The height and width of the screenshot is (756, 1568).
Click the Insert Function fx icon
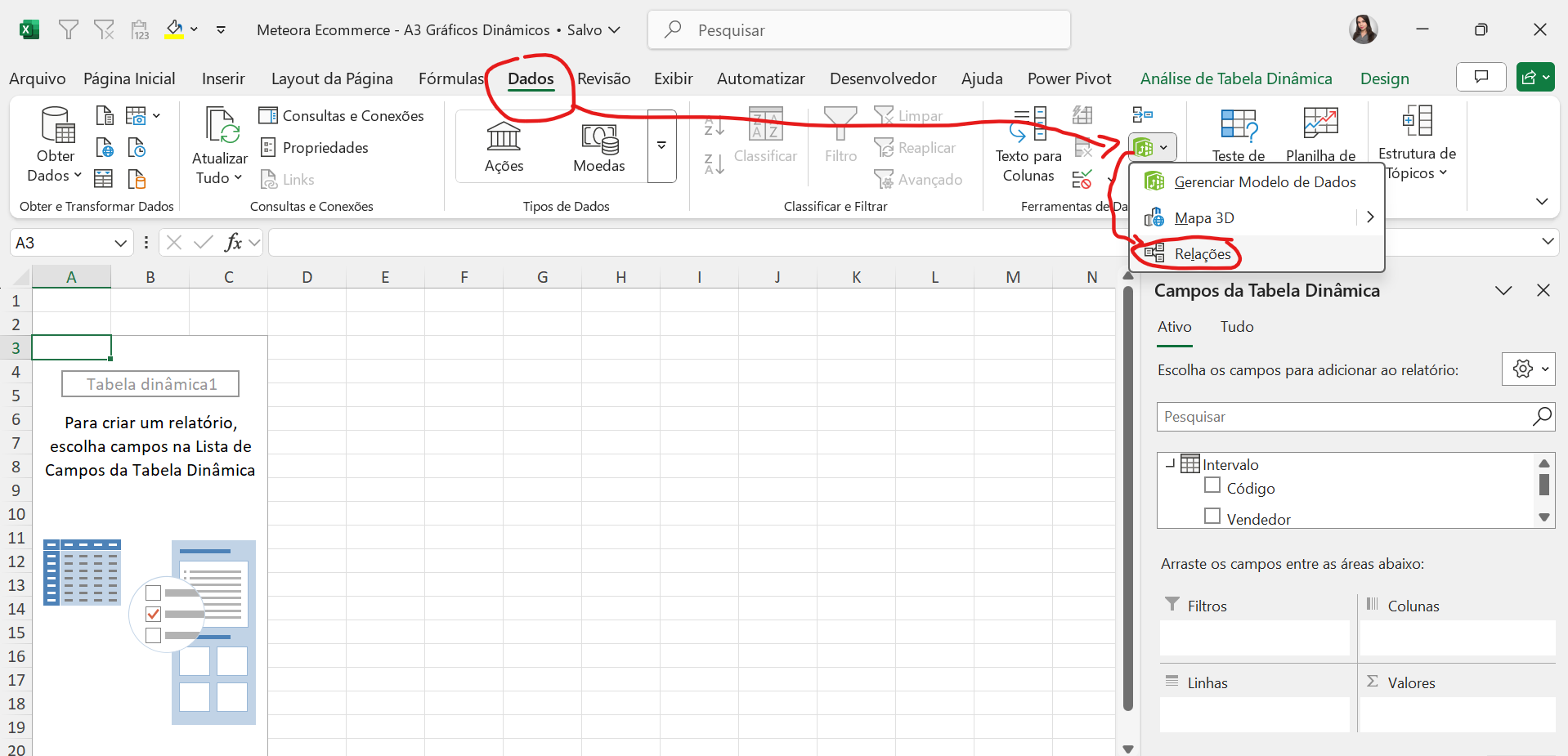coord(233,242)
